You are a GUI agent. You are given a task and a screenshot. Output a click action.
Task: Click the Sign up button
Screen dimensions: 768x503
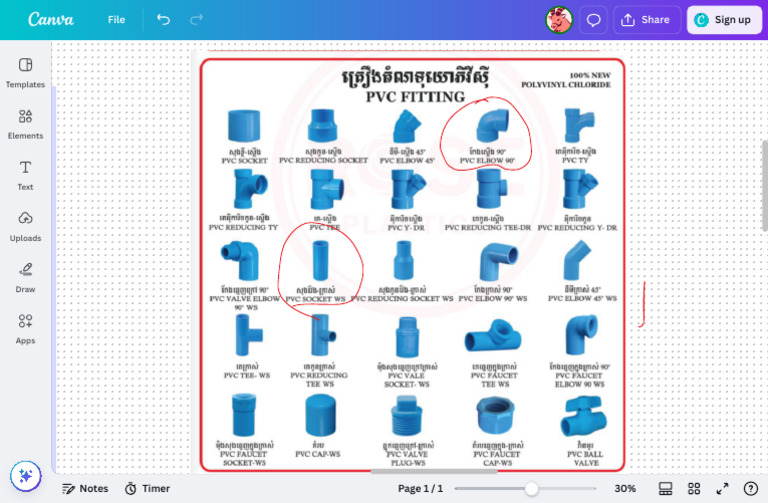click(x=723, y=19)
